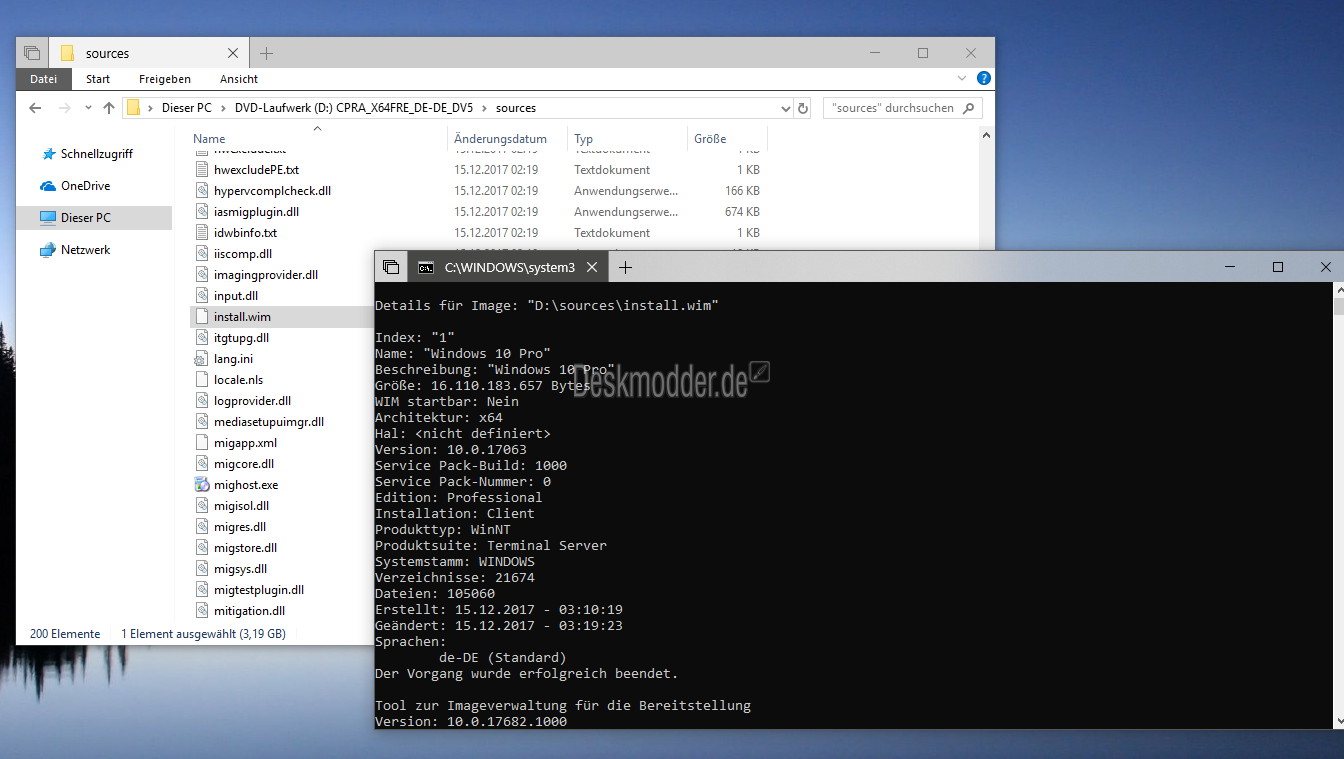
Task: Open the Datei menu tab
Action: coord(43,79)
